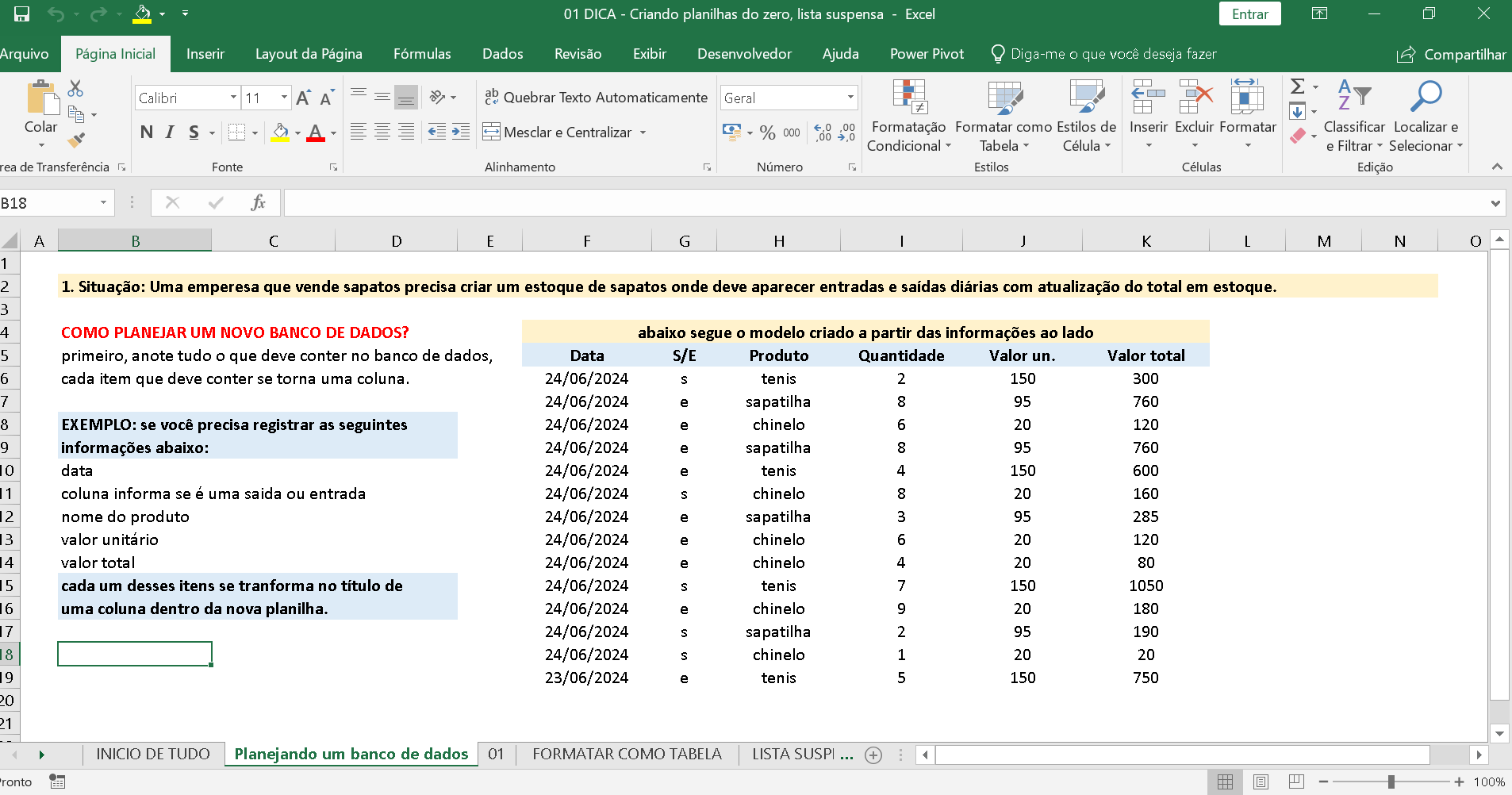Image resolution: width=1512 pixels, height=795 pixels.
Task: Click the Redo arrow icon
Action: (98, 13)
